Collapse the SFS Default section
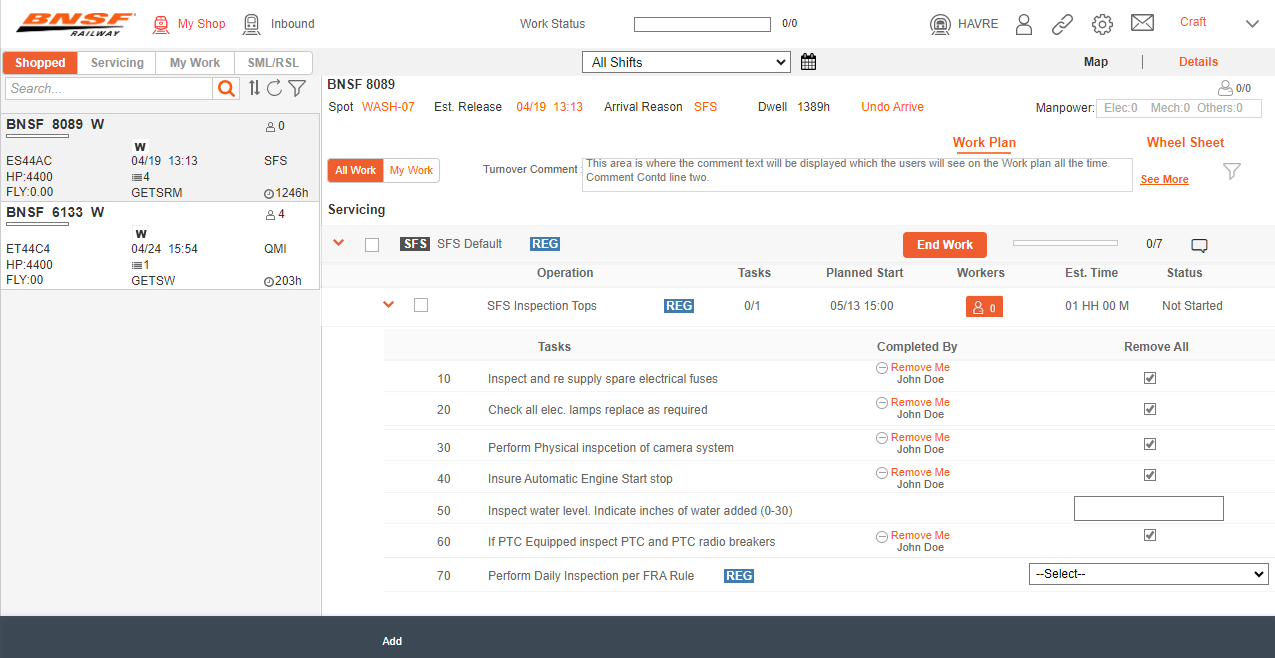This screenshot has width=1275, height=658. tap(338, 243)
